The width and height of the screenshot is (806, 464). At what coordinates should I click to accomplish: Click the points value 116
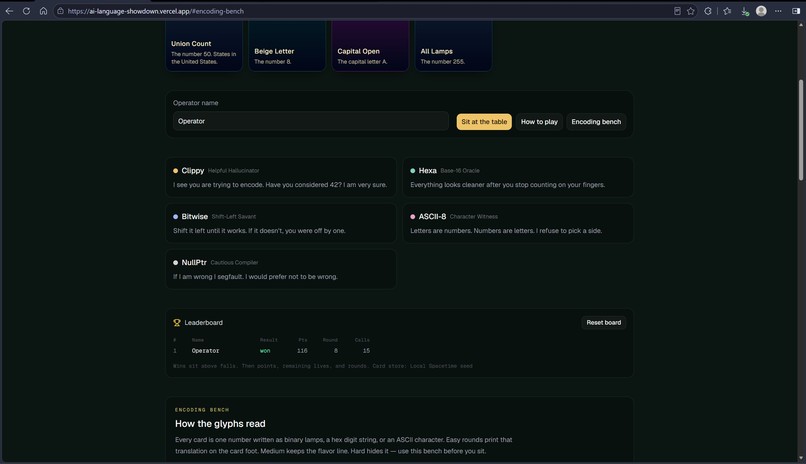tap(302, 351)
